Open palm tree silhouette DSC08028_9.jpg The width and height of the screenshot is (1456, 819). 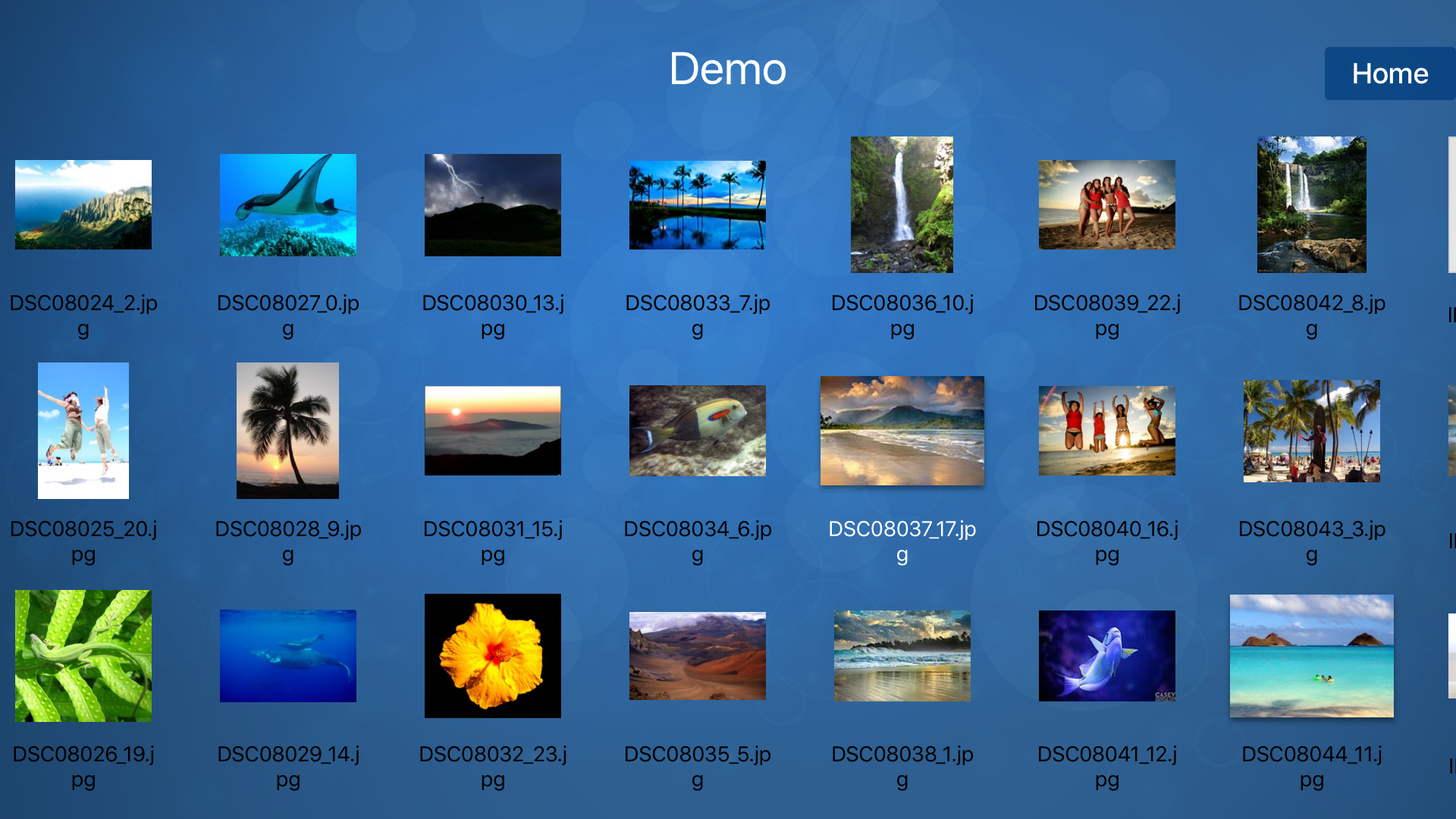pyautogui.click(x=287, y=431)
